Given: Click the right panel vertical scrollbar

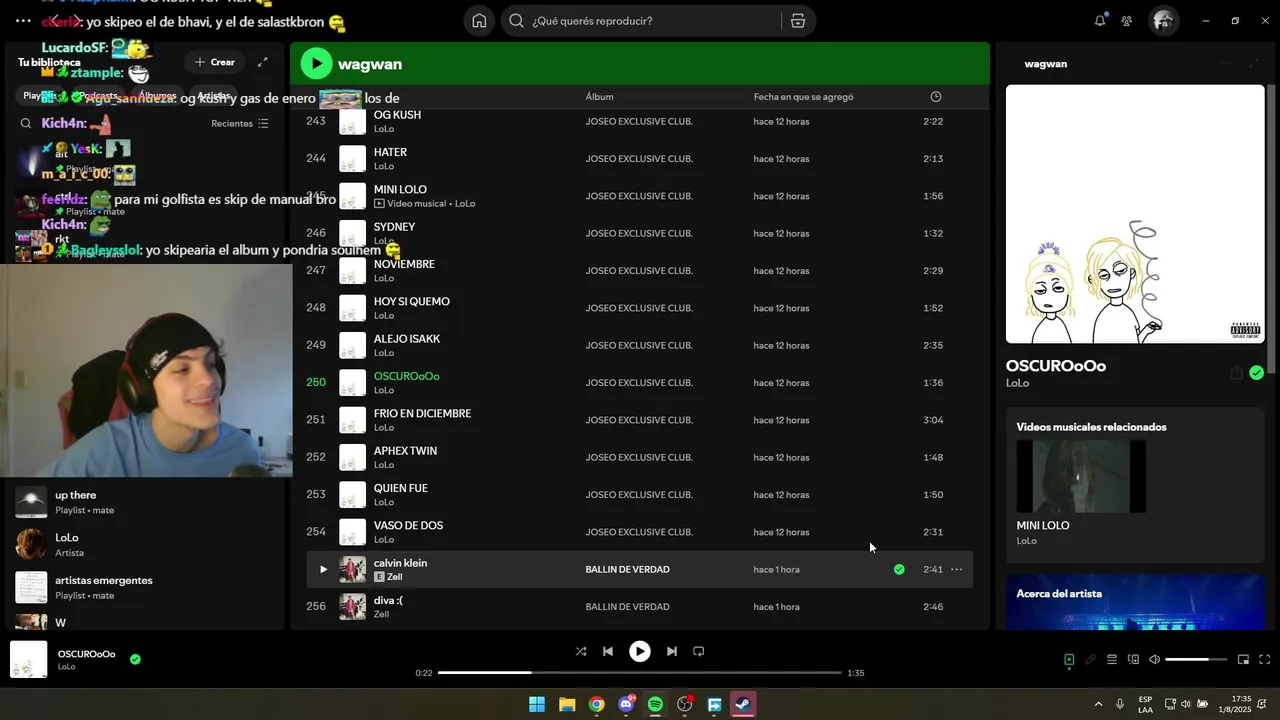Looking at the screenshot, I should click(1272, 230).
